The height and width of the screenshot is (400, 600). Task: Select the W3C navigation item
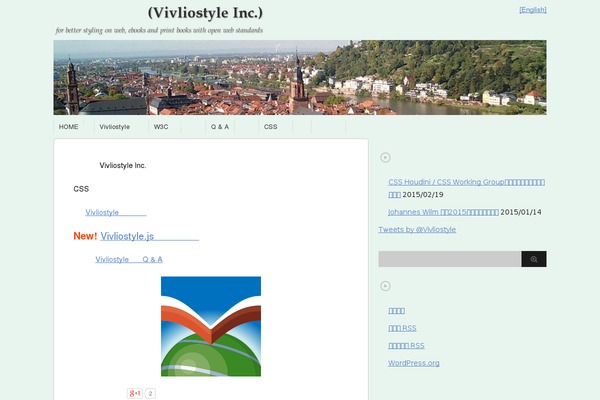coord(161,127)
